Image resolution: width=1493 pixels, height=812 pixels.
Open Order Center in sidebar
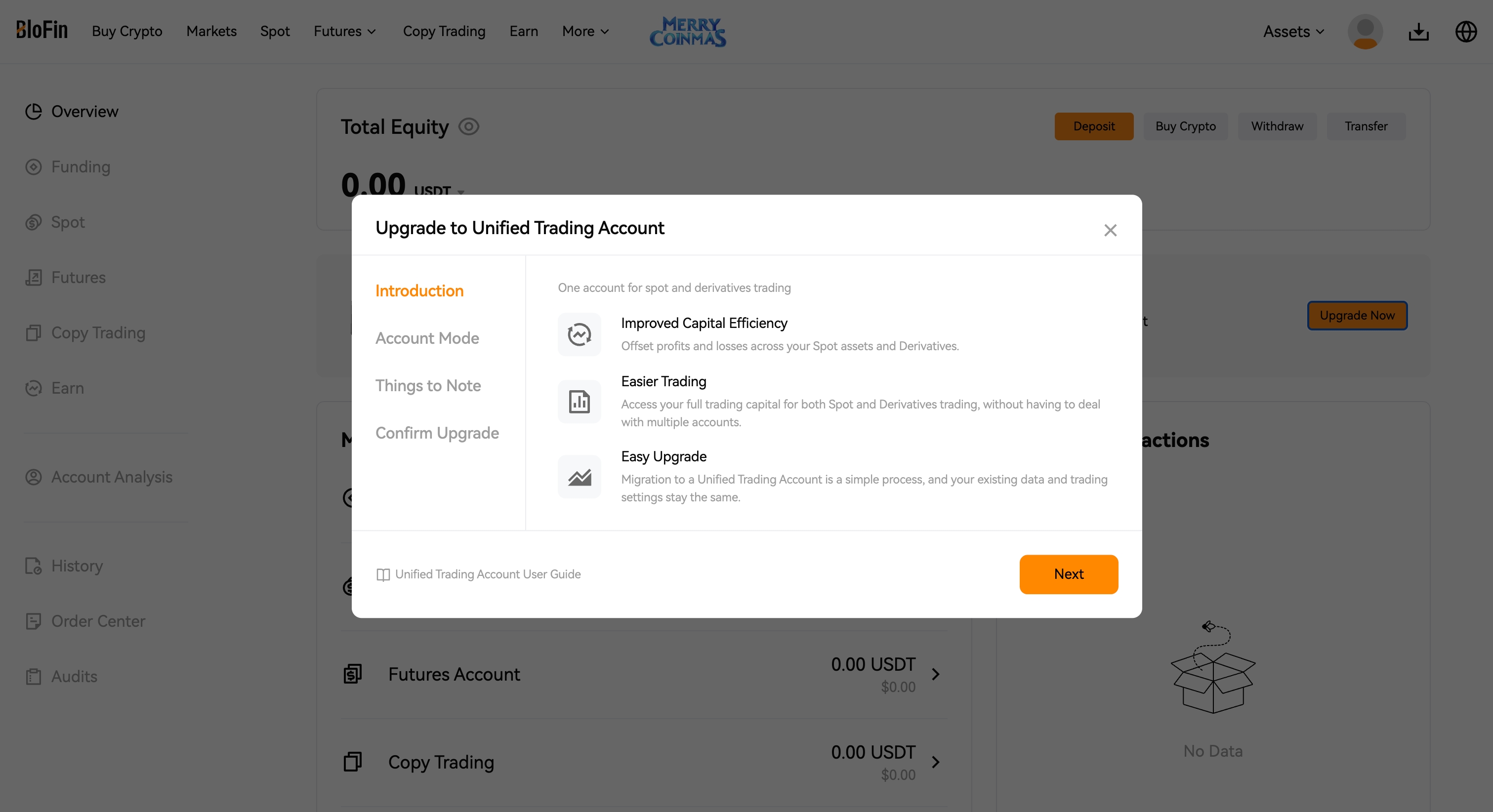click(x=98, y=621)
